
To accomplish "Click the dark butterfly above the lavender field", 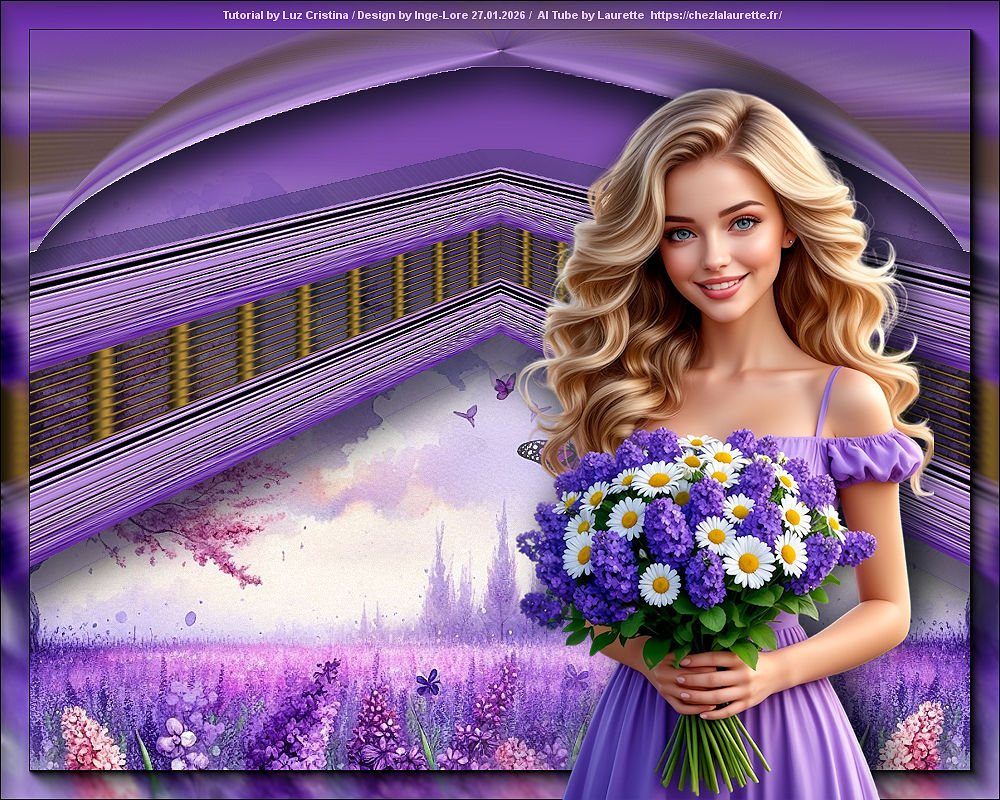I will point(428,682).
